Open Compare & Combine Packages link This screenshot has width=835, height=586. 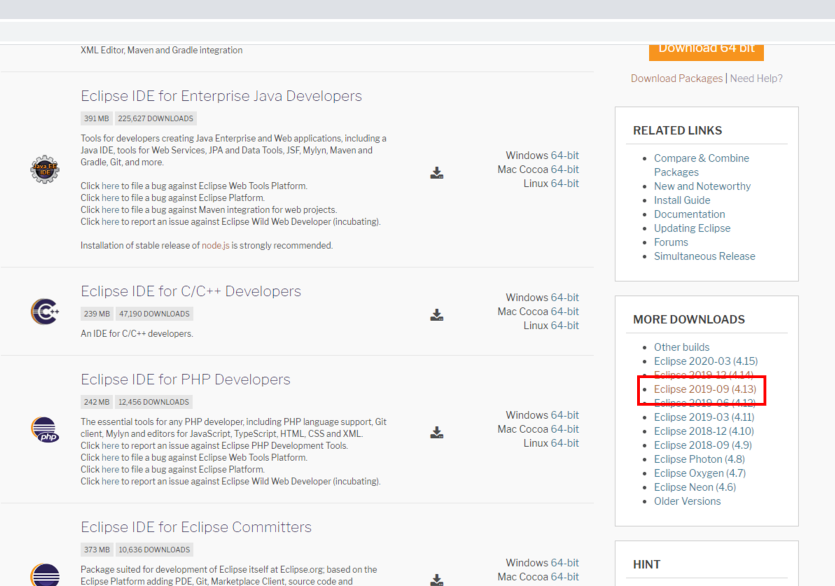coord(701,165)
